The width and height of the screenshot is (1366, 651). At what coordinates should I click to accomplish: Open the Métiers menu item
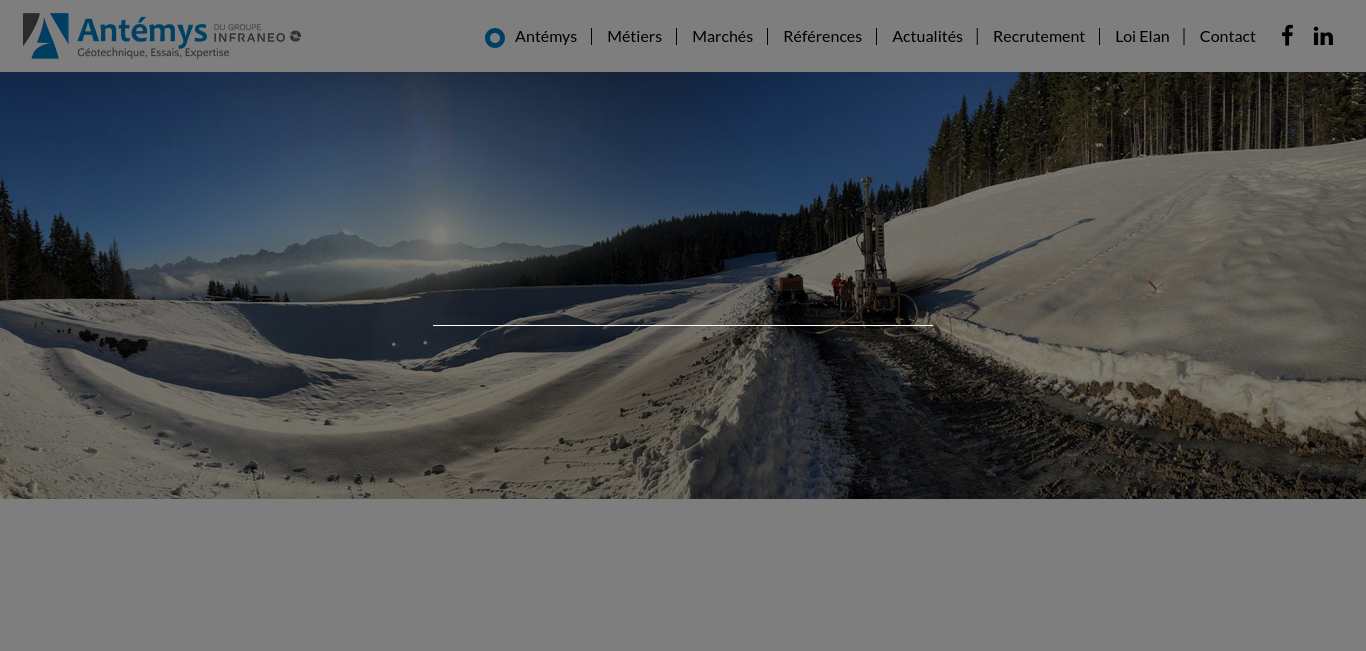(x=634, y=36)
